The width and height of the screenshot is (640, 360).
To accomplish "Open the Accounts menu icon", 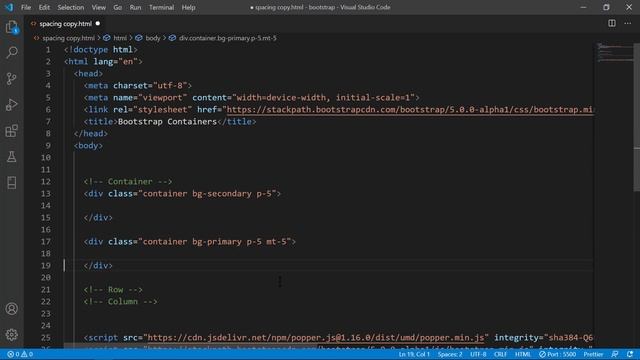I will (12, 309).
